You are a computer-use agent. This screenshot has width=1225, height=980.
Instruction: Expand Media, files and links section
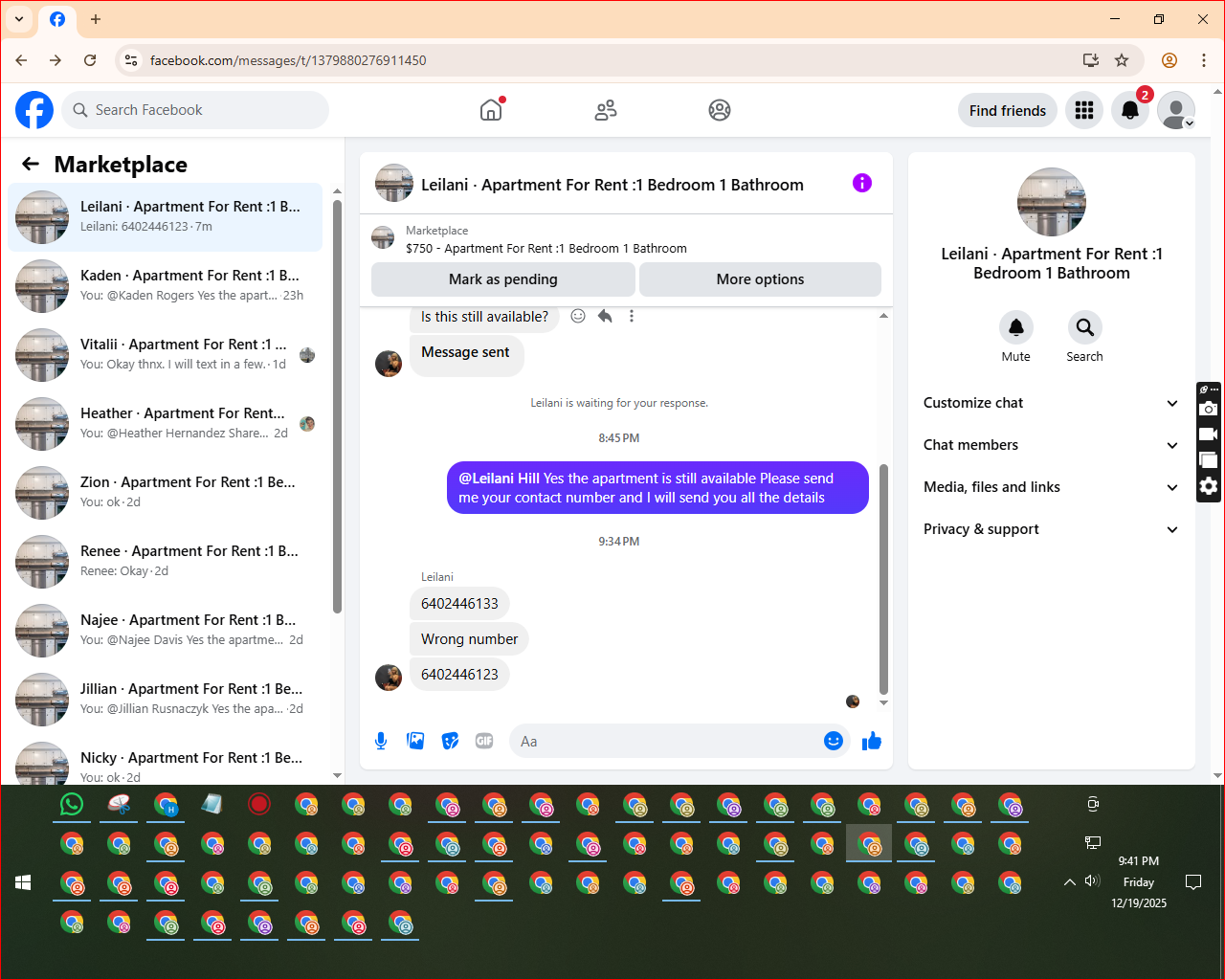(x=1051, y=487)
